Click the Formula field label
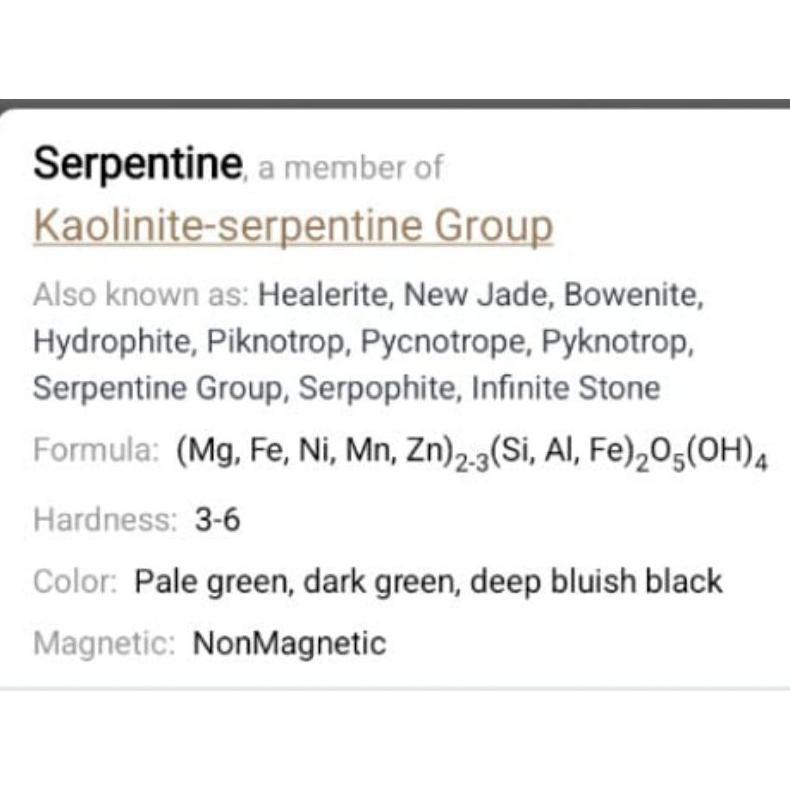This screenshot has width=790, height=790. click(96, 449)
